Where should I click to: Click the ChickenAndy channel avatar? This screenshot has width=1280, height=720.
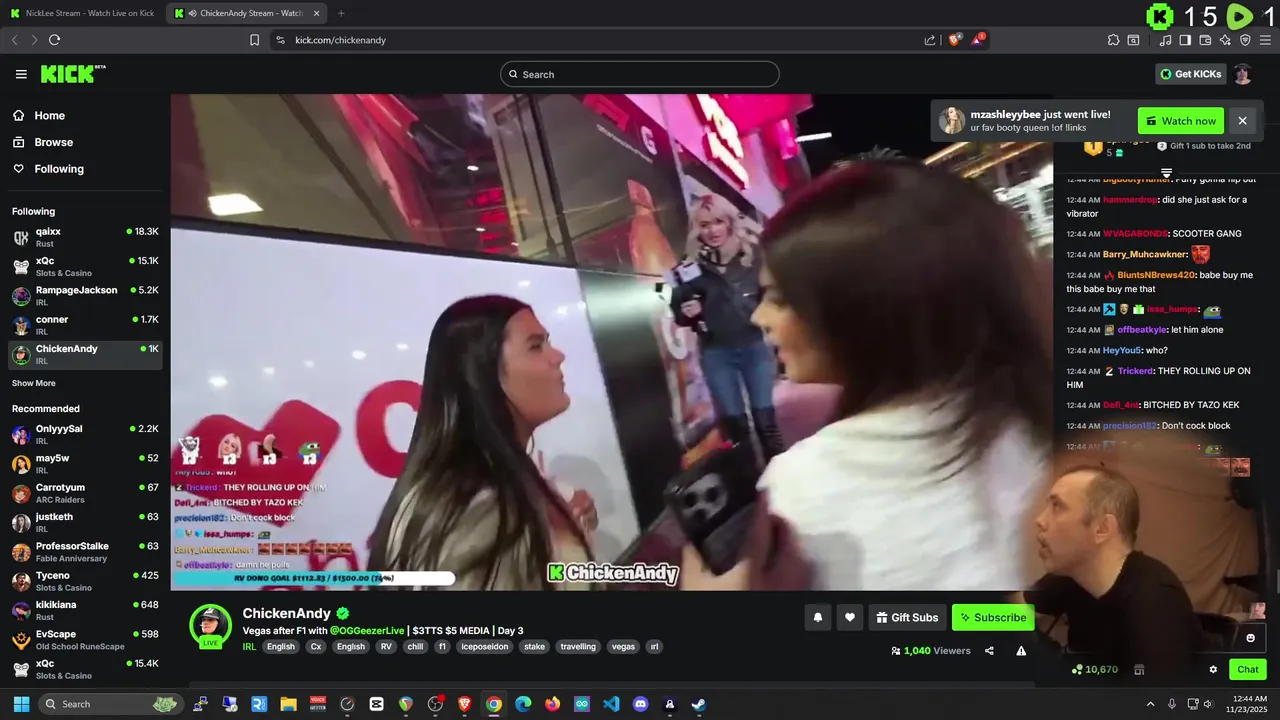(211, 626)
